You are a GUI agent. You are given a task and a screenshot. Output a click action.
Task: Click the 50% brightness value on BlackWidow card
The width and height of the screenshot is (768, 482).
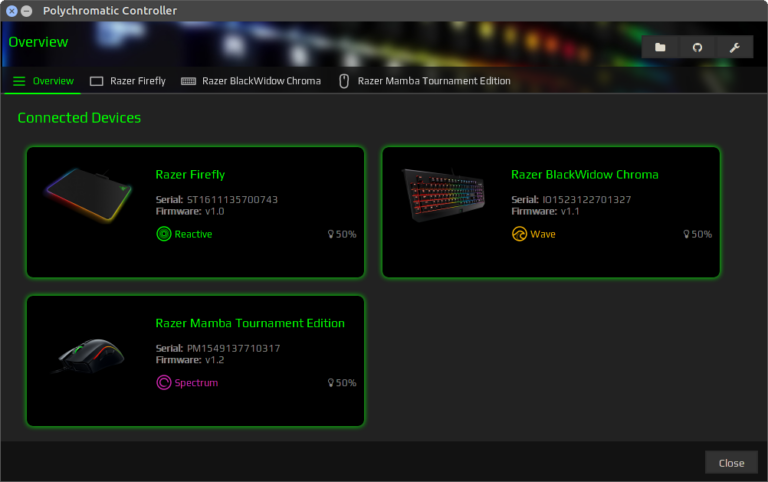tap(702, 235)
